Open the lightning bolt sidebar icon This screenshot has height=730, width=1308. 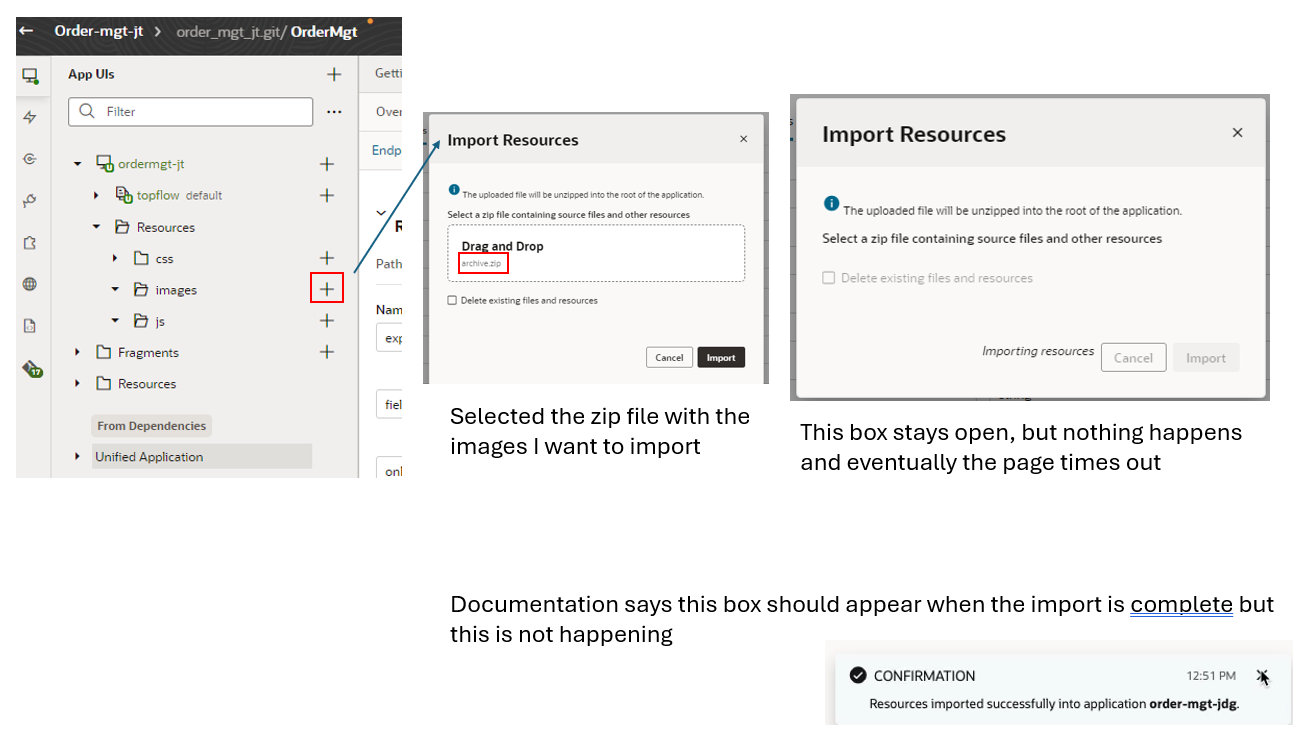pos(30,118)
